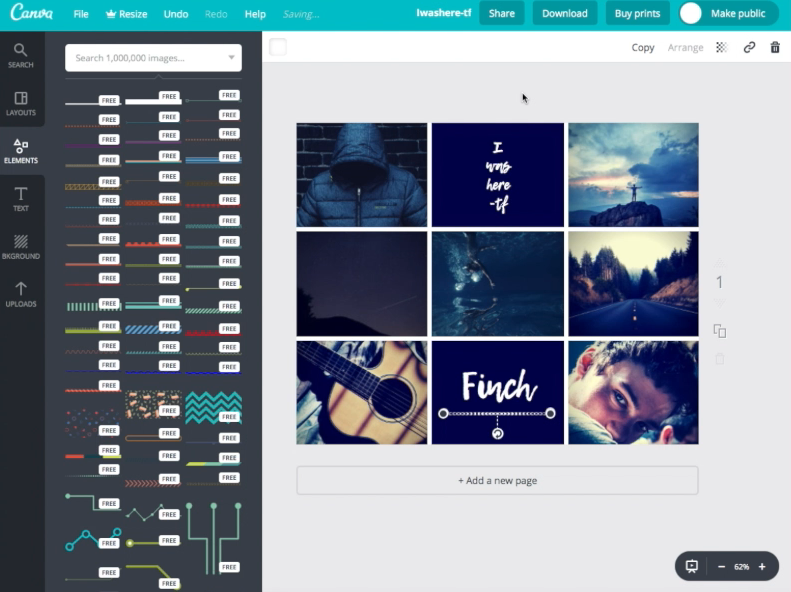Open the Help menu
Screen dimensions: 791x592
pos(255,14)
